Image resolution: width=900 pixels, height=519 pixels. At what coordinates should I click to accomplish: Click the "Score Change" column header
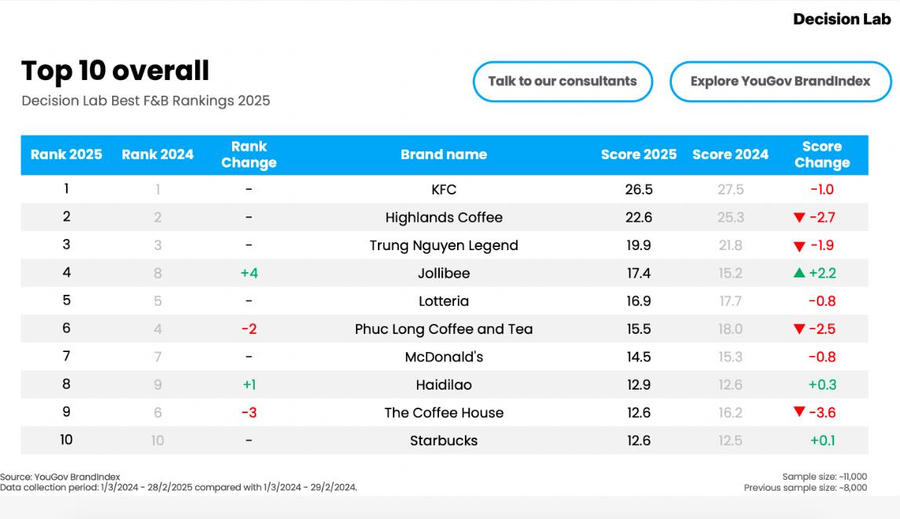pyautogui.click(x=822, y=154)
